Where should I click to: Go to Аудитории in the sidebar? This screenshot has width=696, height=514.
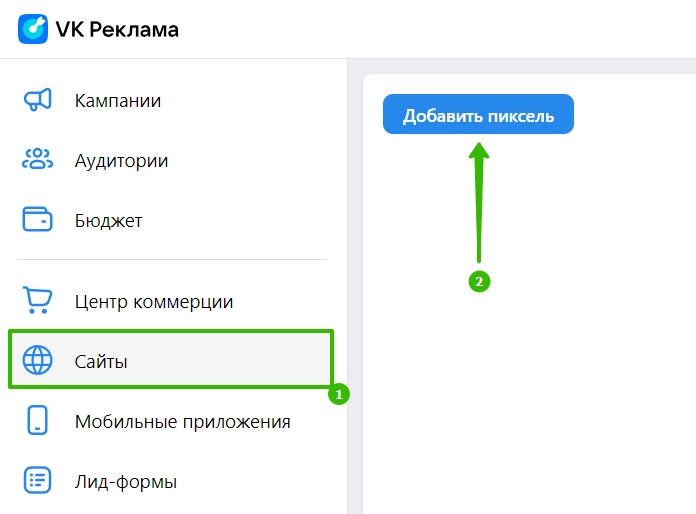click(121, 161)
